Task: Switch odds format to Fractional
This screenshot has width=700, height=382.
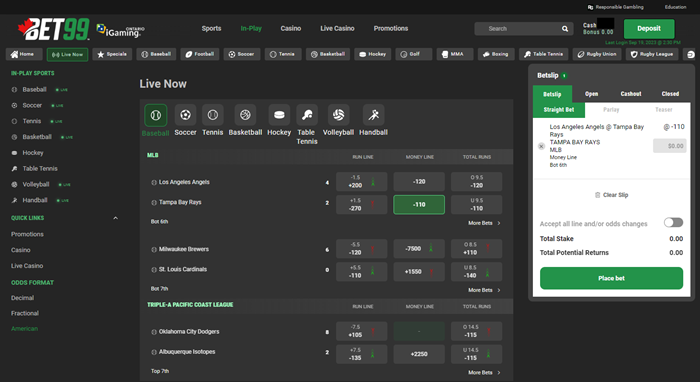Action: click(x=25, y=313)
